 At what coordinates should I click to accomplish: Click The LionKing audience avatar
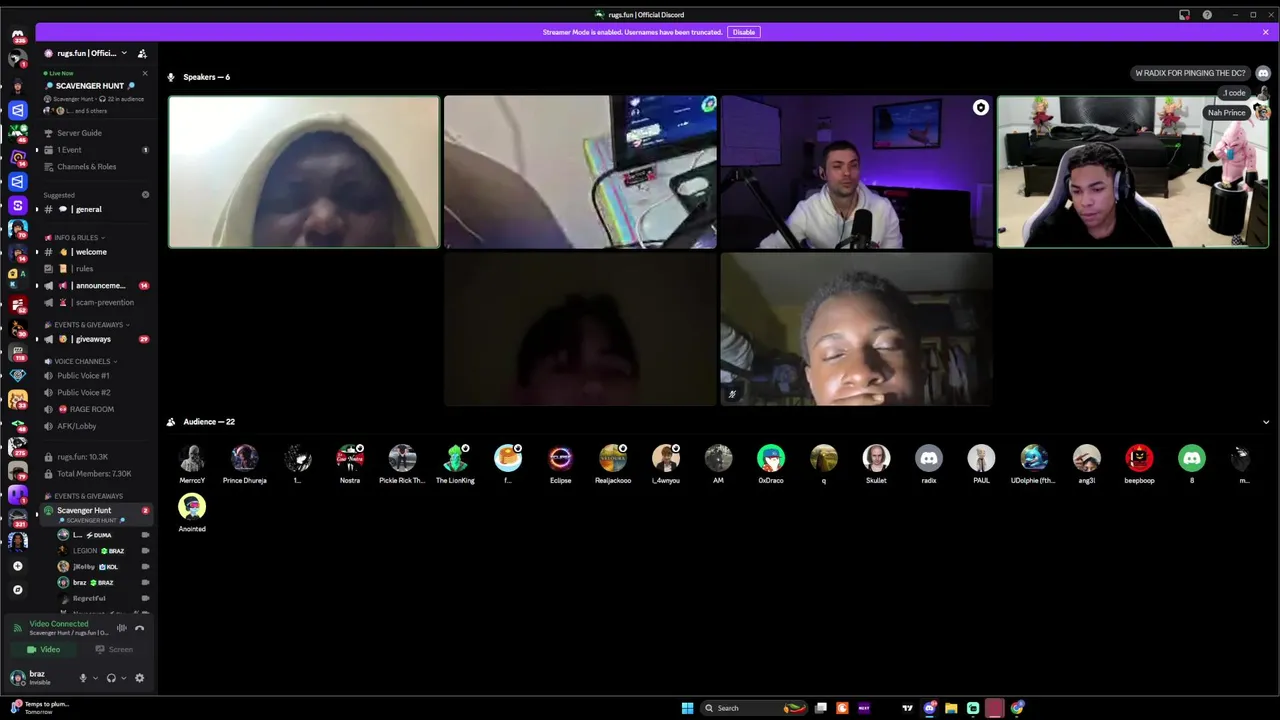[x=456, y=458]
